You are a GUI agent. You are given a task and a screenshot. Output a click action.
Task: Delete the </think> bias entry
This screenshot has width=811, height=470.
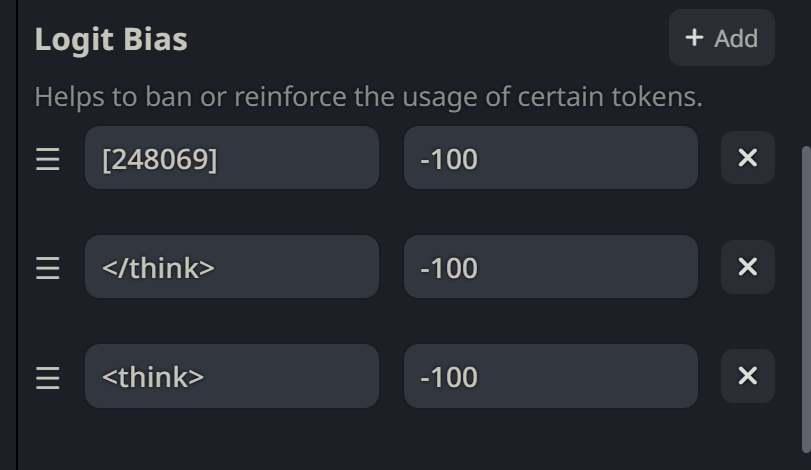747,267
